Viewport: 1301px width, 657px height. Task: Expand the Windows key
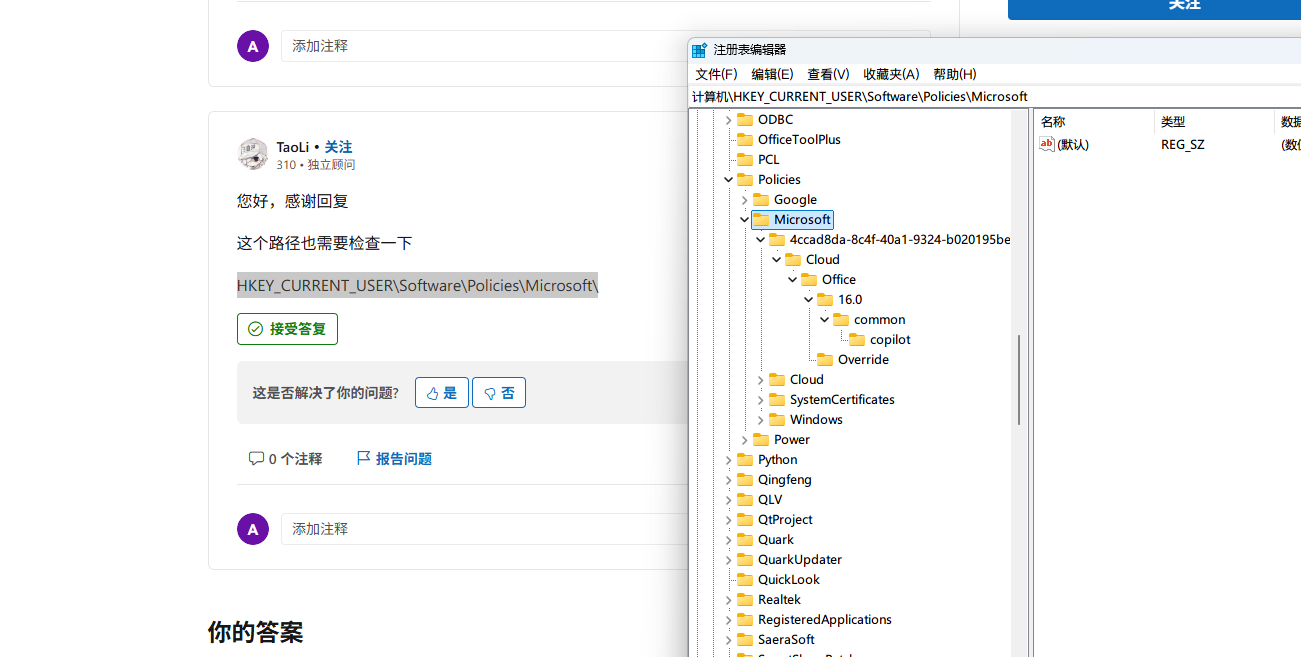tap(760, 420)
